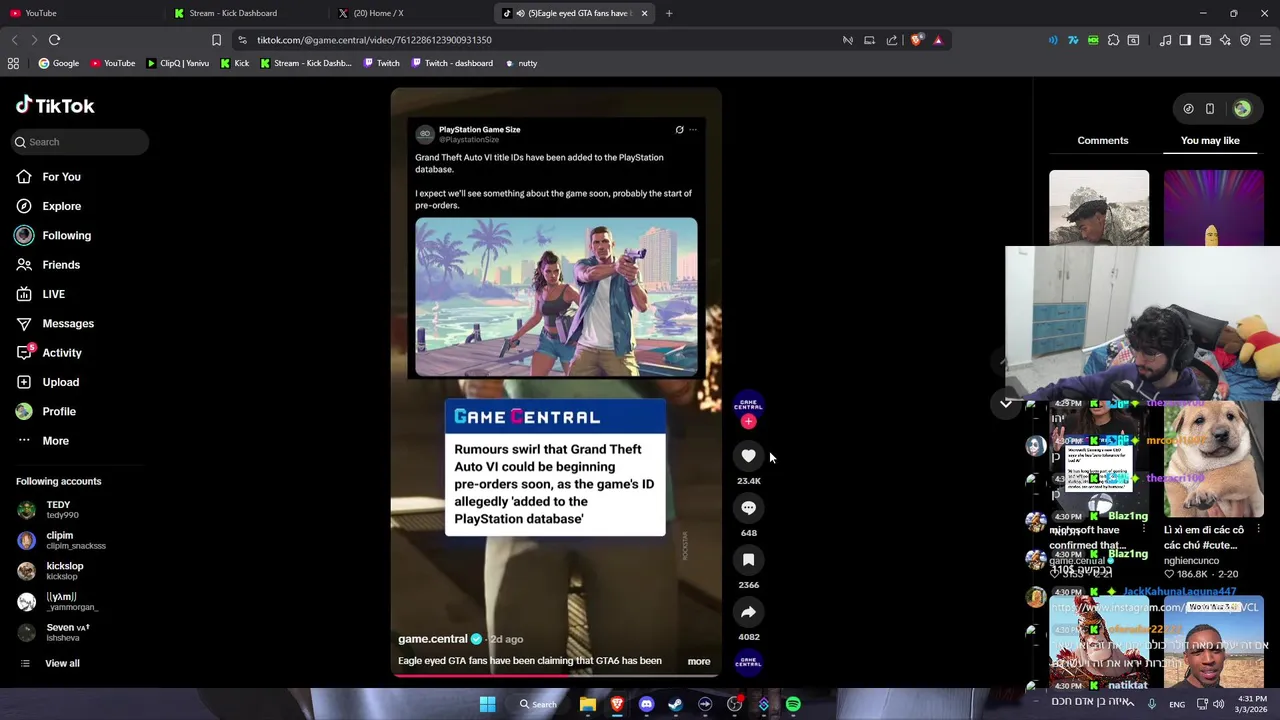Image resolution: width=1280 pixels, height=720 pixels.
Task: Open the browser extensions puzzle icon
Action: pyautogui.click(x=1113, y=40)
